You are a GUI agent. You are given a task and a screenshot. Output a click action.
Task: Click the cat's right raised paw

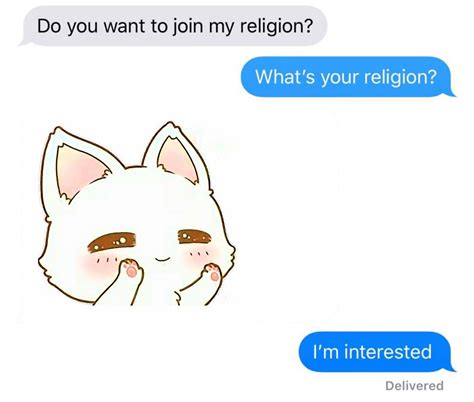coord(212,273)
